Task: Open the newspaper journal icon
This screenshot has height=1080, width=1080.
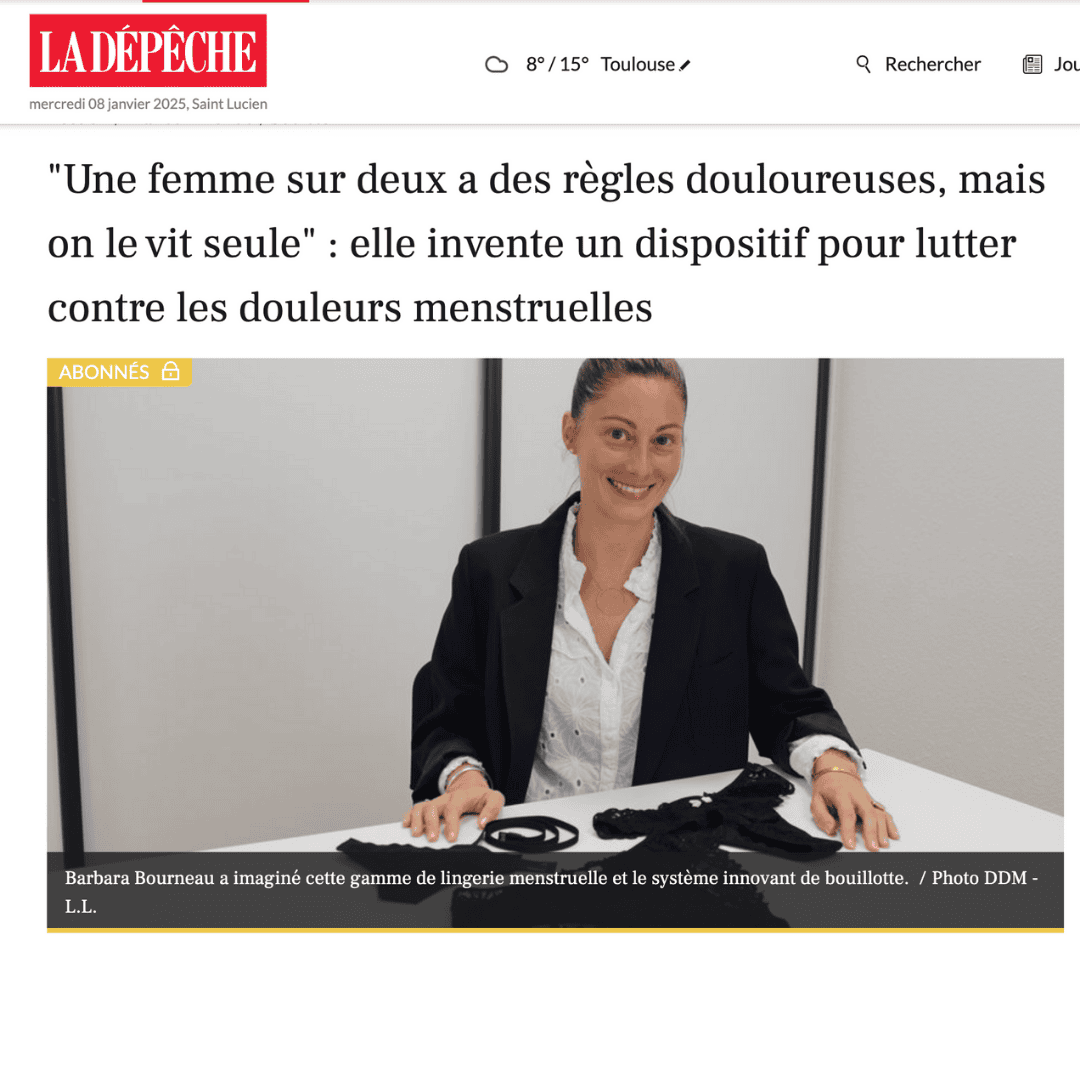Action: tap(1032, 65)
